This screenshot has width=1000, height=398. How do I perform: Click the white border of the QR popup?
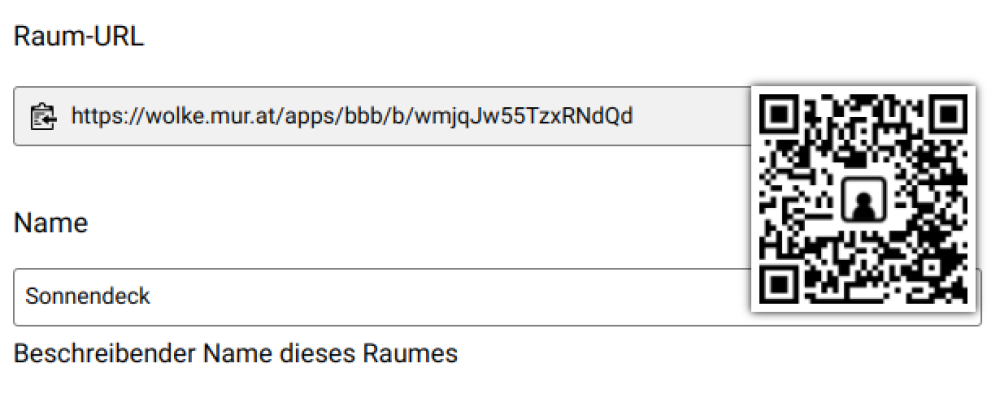coord(864,90)
